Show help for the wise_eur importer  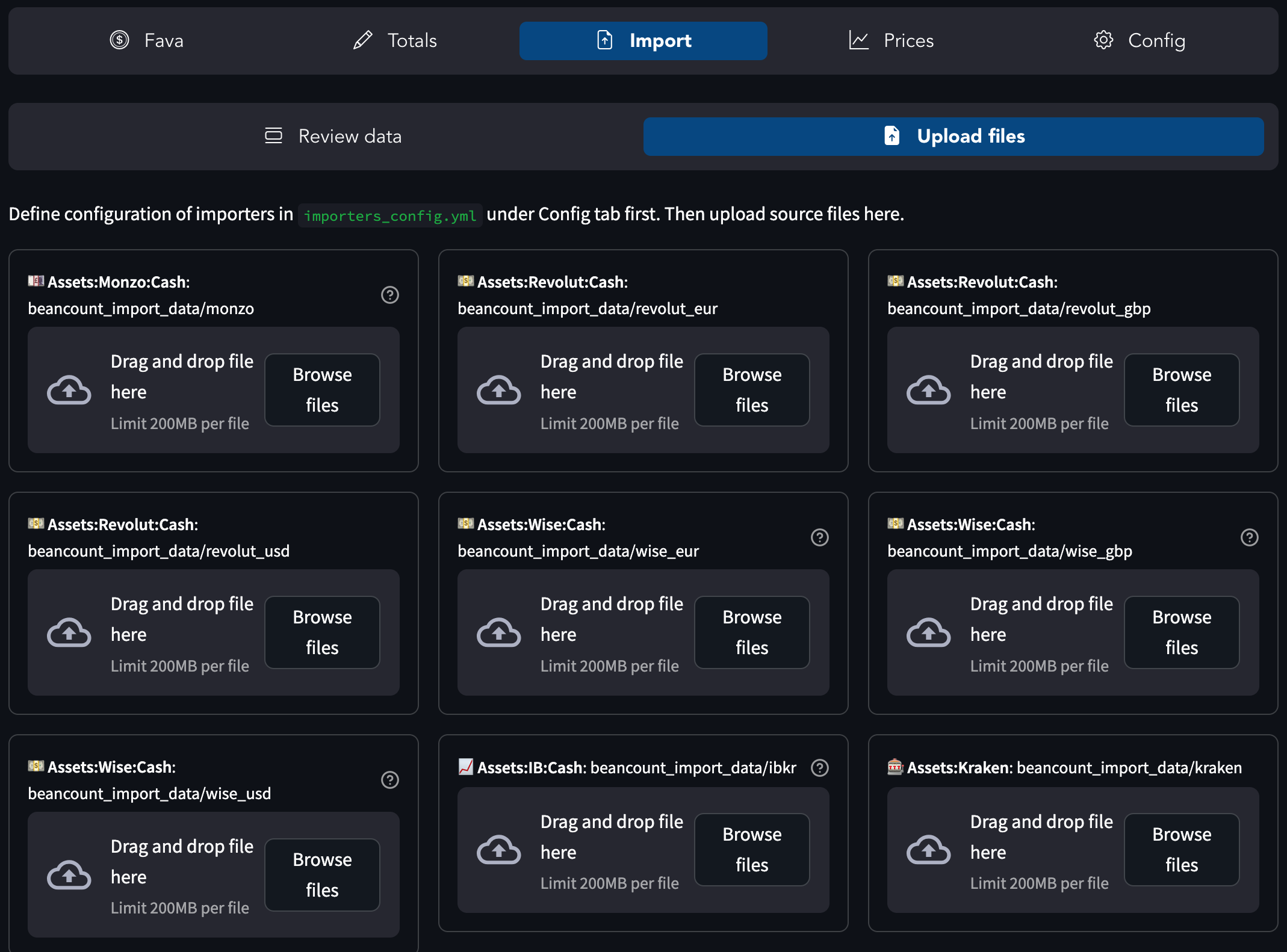(820, 537)
